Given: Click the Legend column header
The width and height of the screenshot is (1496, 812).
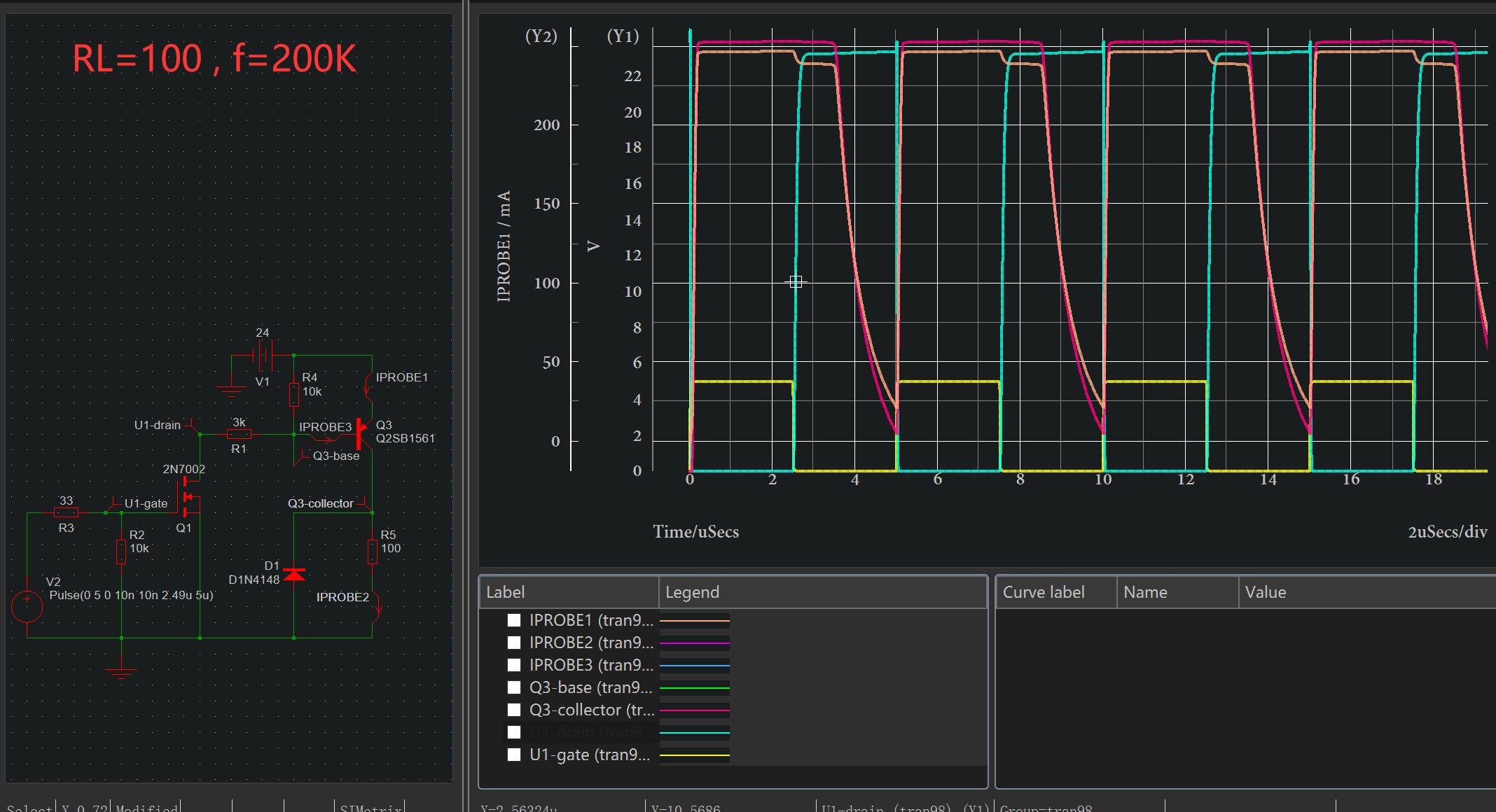Looking at the screenshot, I should tap(823, 592).
